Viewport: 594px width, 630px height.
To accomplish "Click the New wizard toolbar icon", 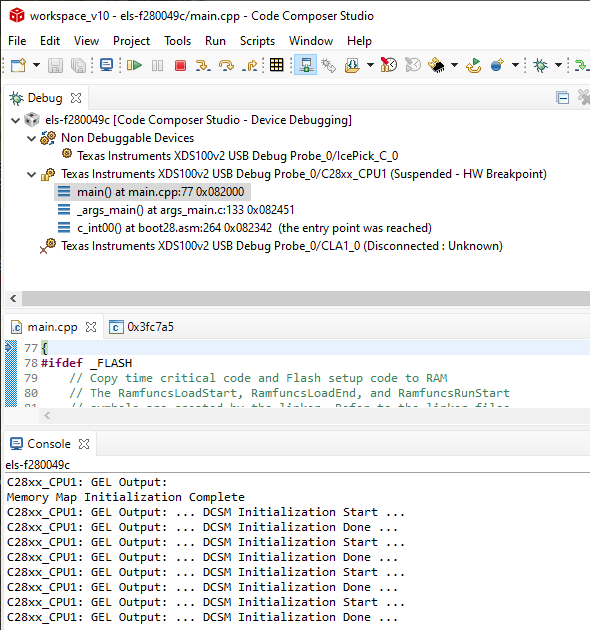I will (x=18, y=65).
